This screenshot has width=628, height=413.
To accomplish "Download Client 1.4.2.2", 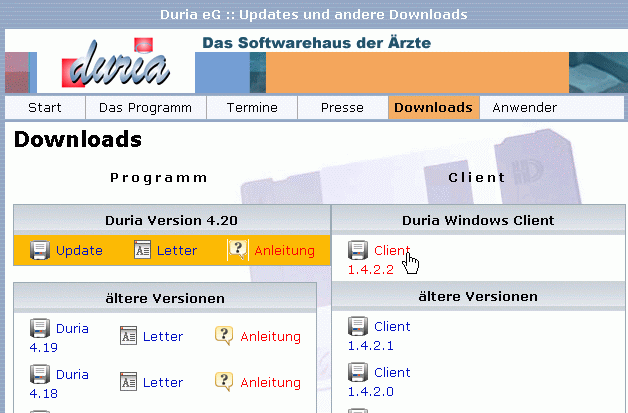I will 379,260.
